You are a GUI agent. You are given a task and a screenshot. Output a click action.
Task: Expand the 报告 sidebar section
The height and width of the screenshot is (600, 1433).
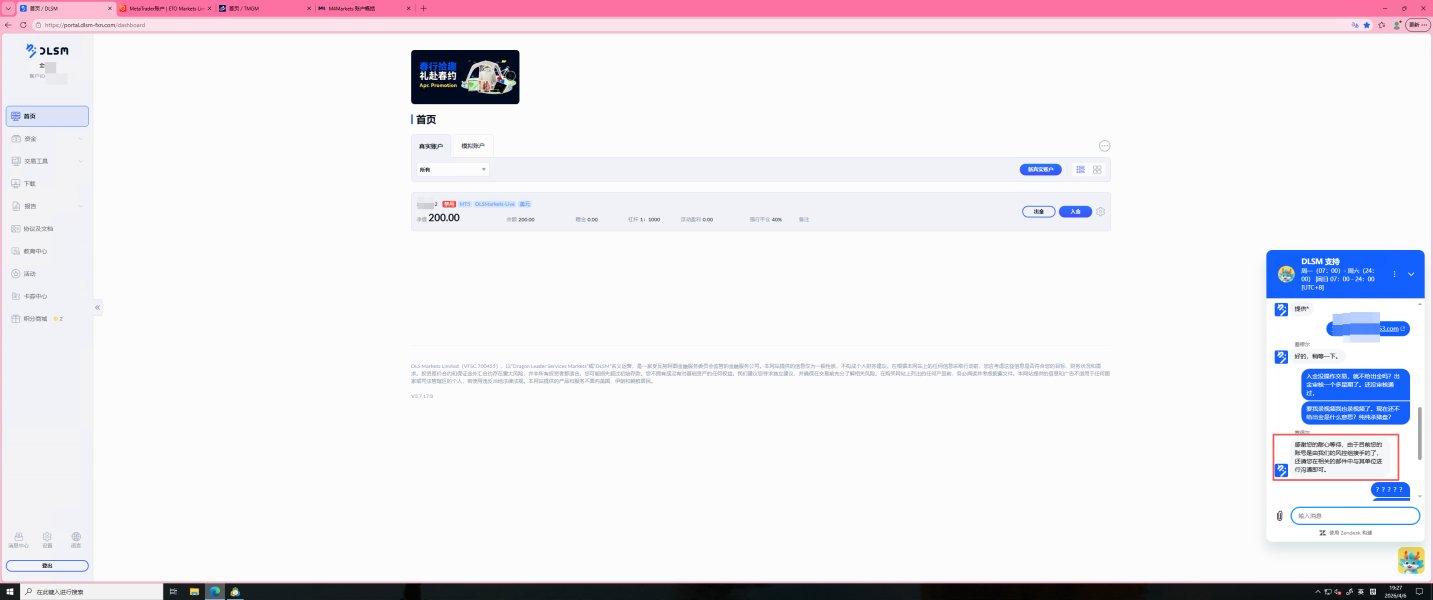[47, 206]
